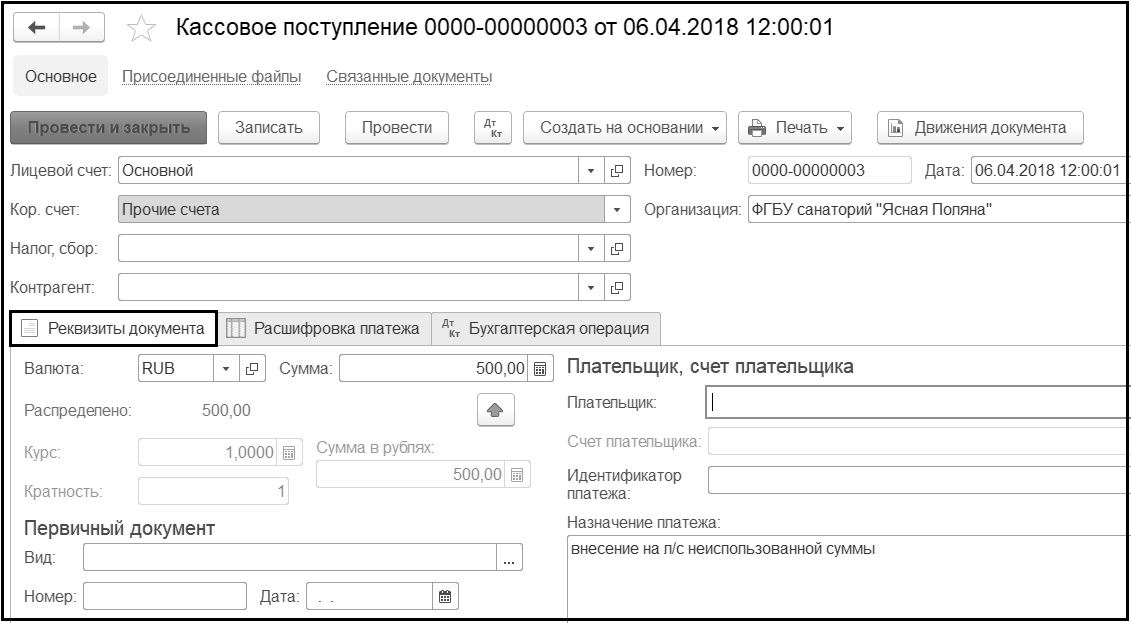Click the Назначение платежа text area
Screen dimensions: 1131x623
848,577
